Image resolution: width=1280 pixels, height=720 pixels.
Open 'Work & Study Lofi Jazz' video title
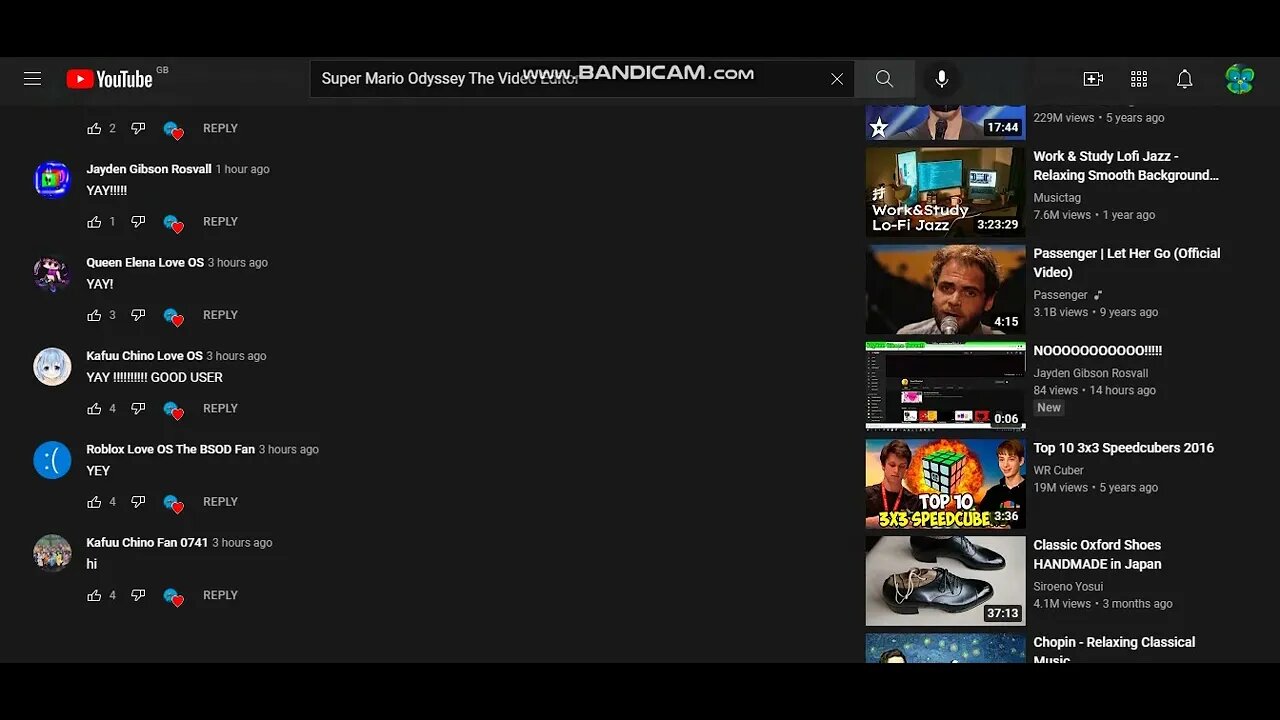coord(1126,165)
